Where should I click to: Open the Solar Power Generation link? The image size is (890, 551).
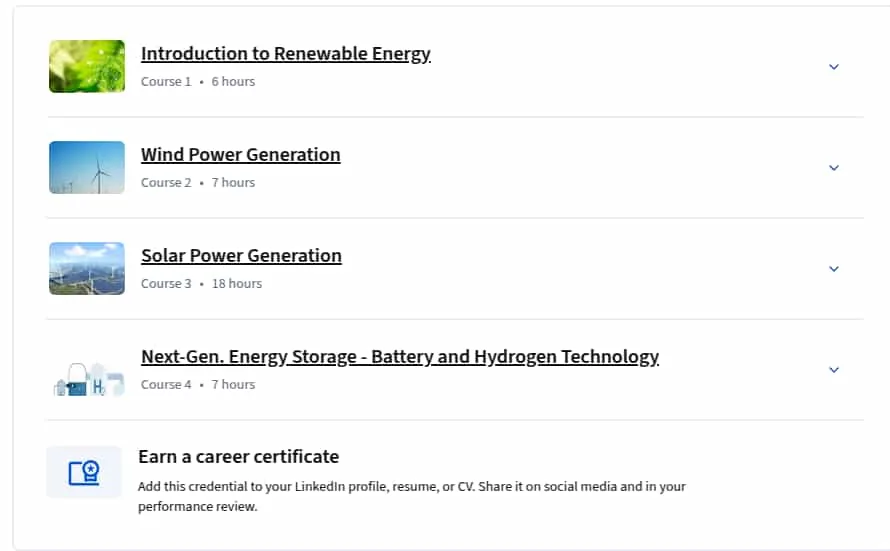(241, 255)
